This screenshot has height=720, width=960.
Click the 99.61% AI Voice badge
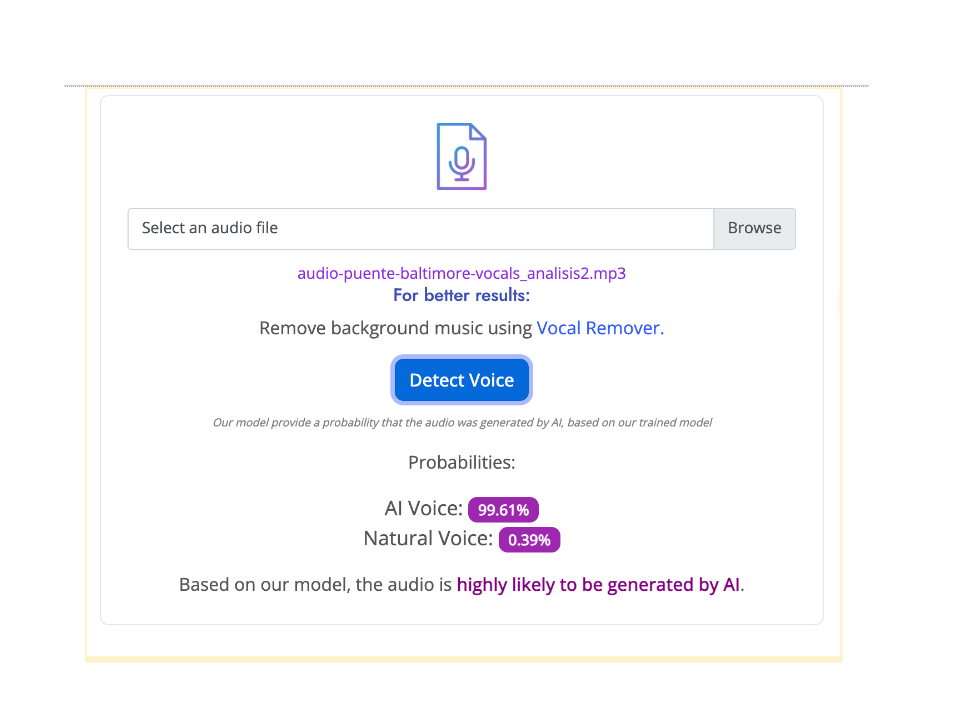[503, 509]
